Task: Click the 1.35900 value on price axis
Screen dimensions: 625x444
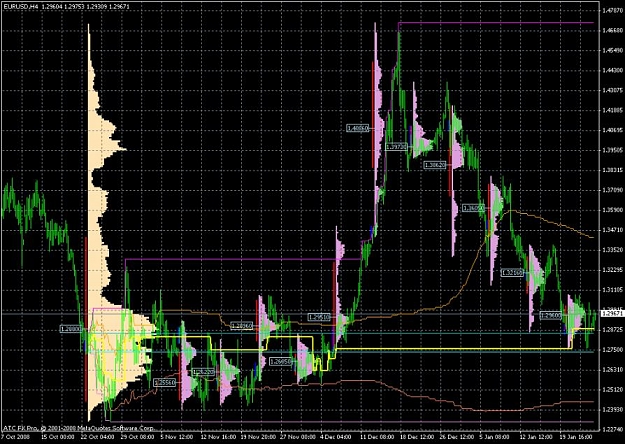Action: click(613, 210)
